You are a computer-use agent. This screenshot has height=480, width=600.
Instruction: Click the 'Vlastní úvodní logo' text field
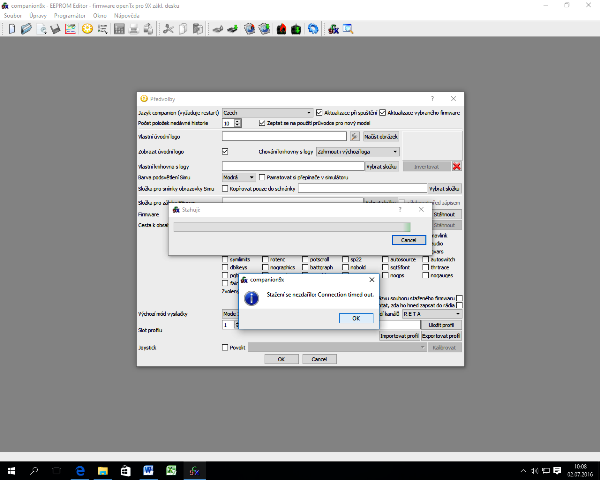284,135
